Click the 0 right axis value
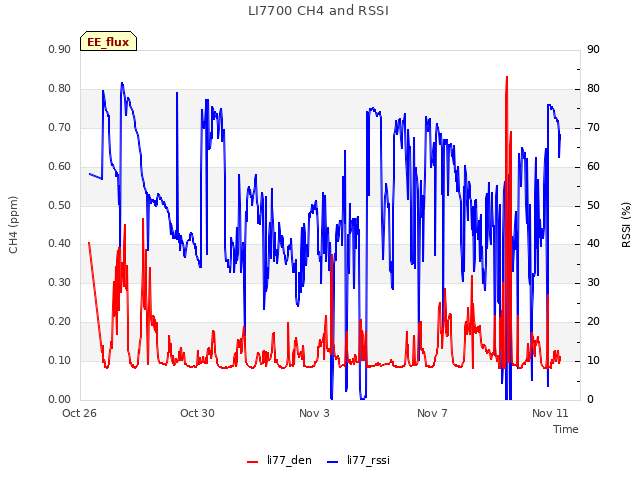 coord(590,400)
